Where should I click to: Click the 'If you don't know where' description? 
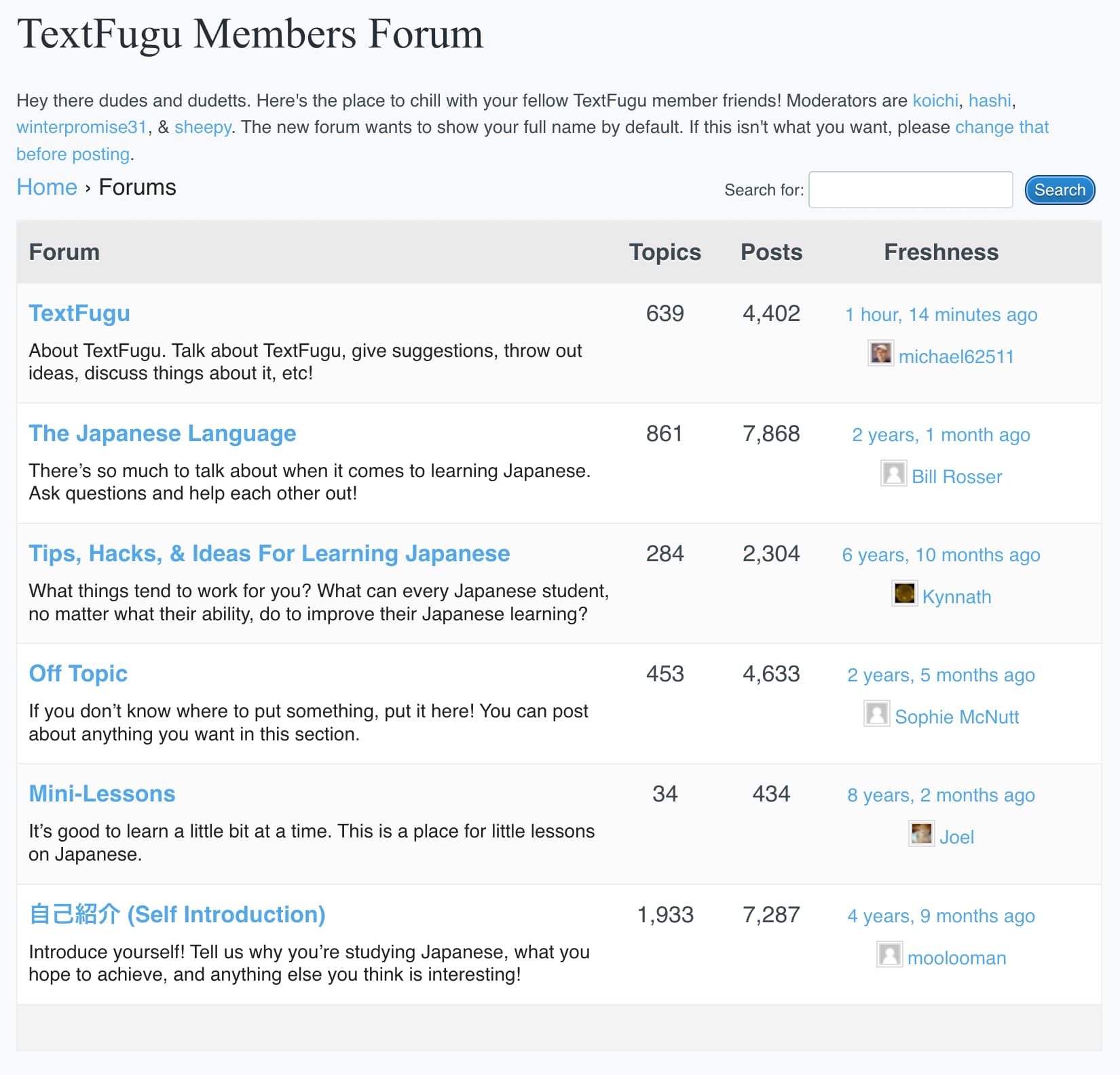[x=308, y=723]
